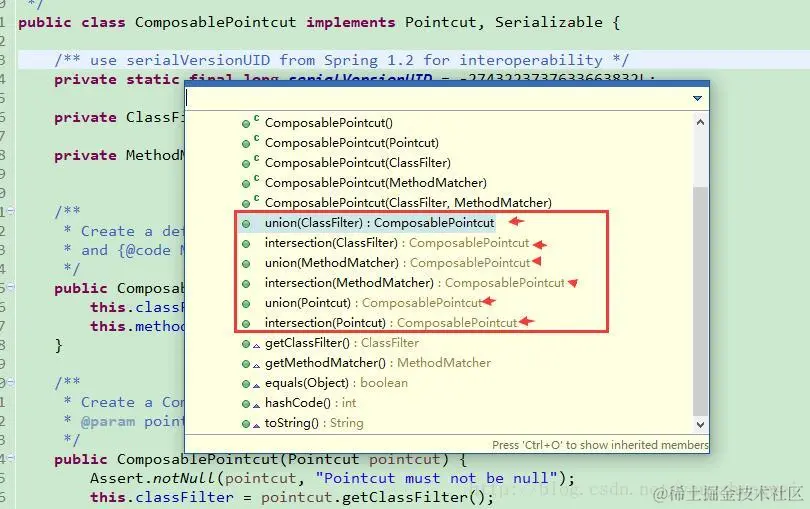810x509 pixels.
Task: Click green icon beside intersection(MethodMatcher)
Action: click(246, 284)
